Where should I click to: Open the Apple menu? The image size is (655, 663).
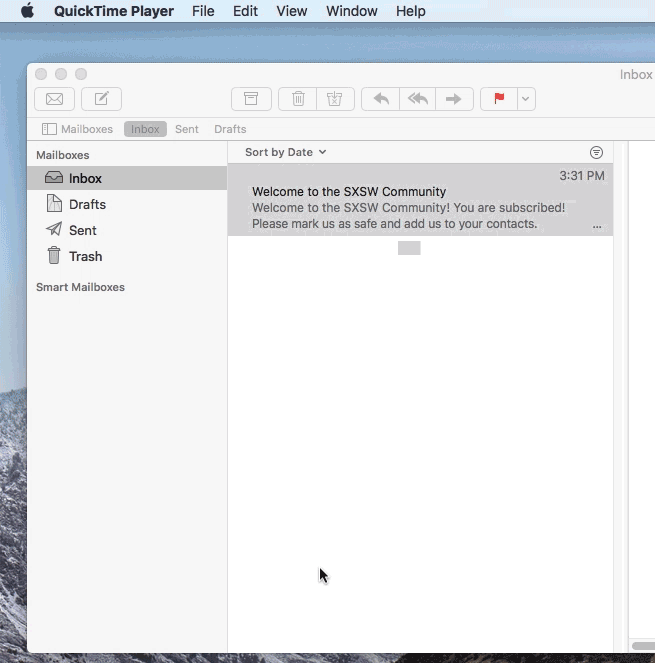(x=27, y=11)
